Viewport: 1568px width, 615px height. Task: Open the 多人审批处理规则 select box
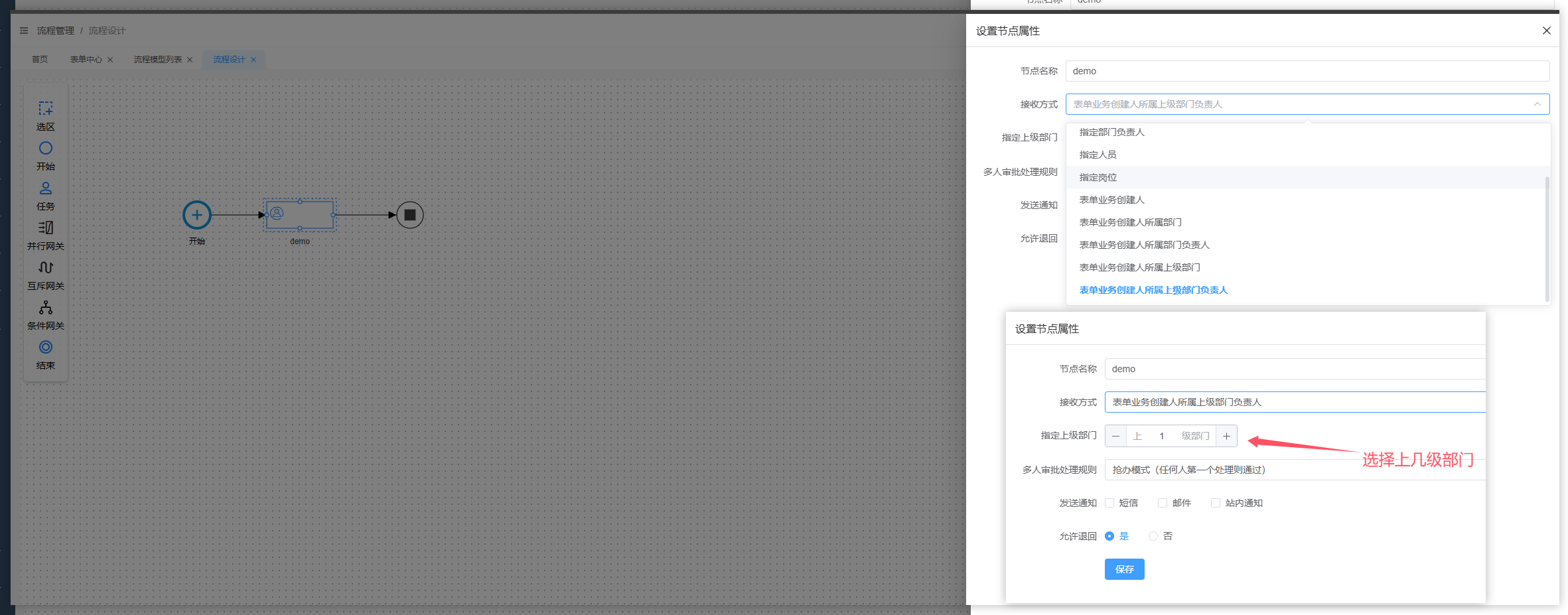click(1294, 470)
